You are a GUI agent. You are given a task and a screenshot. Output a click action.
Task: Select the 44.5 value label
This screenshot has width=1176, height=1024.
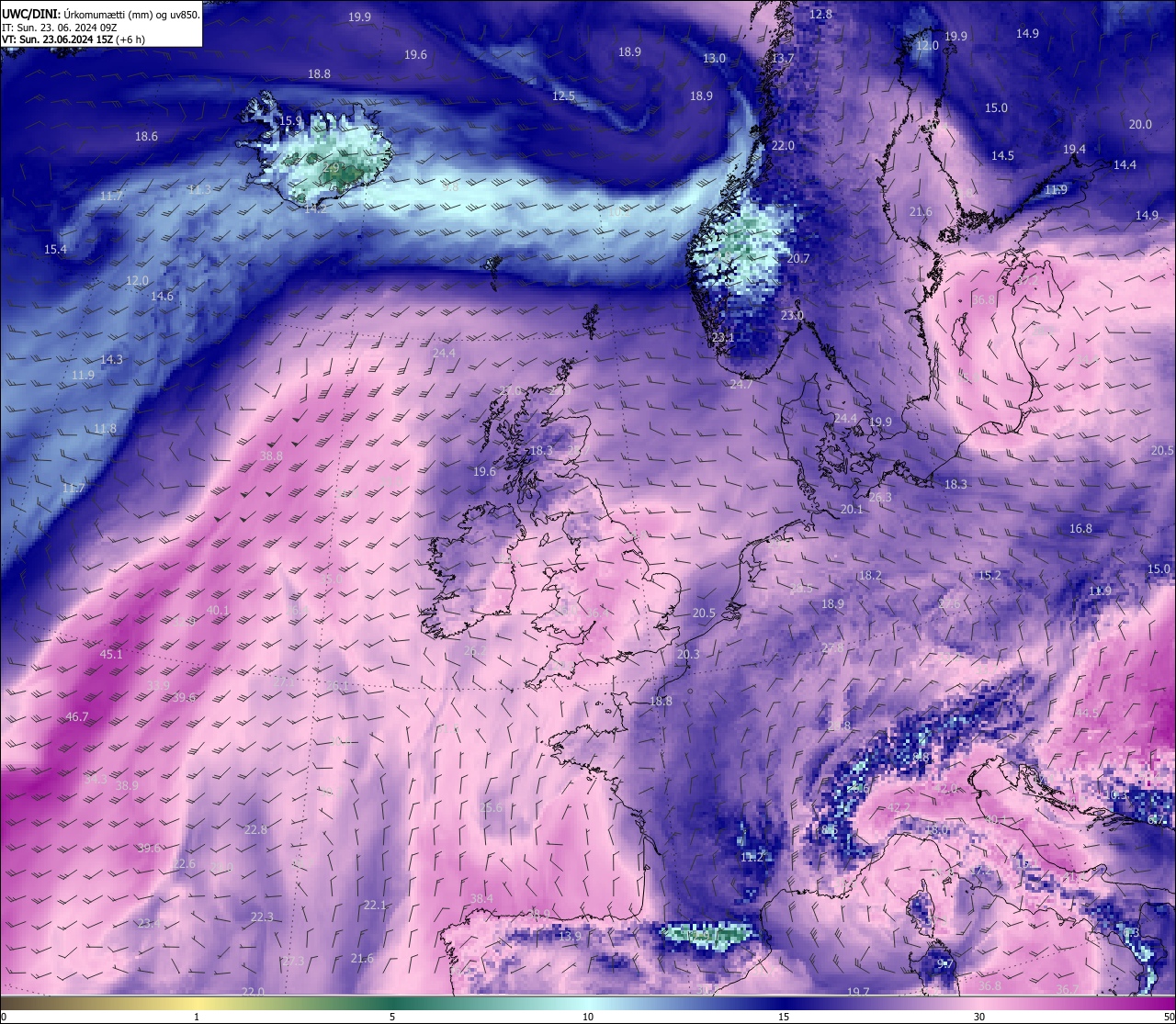(1087, 714)
